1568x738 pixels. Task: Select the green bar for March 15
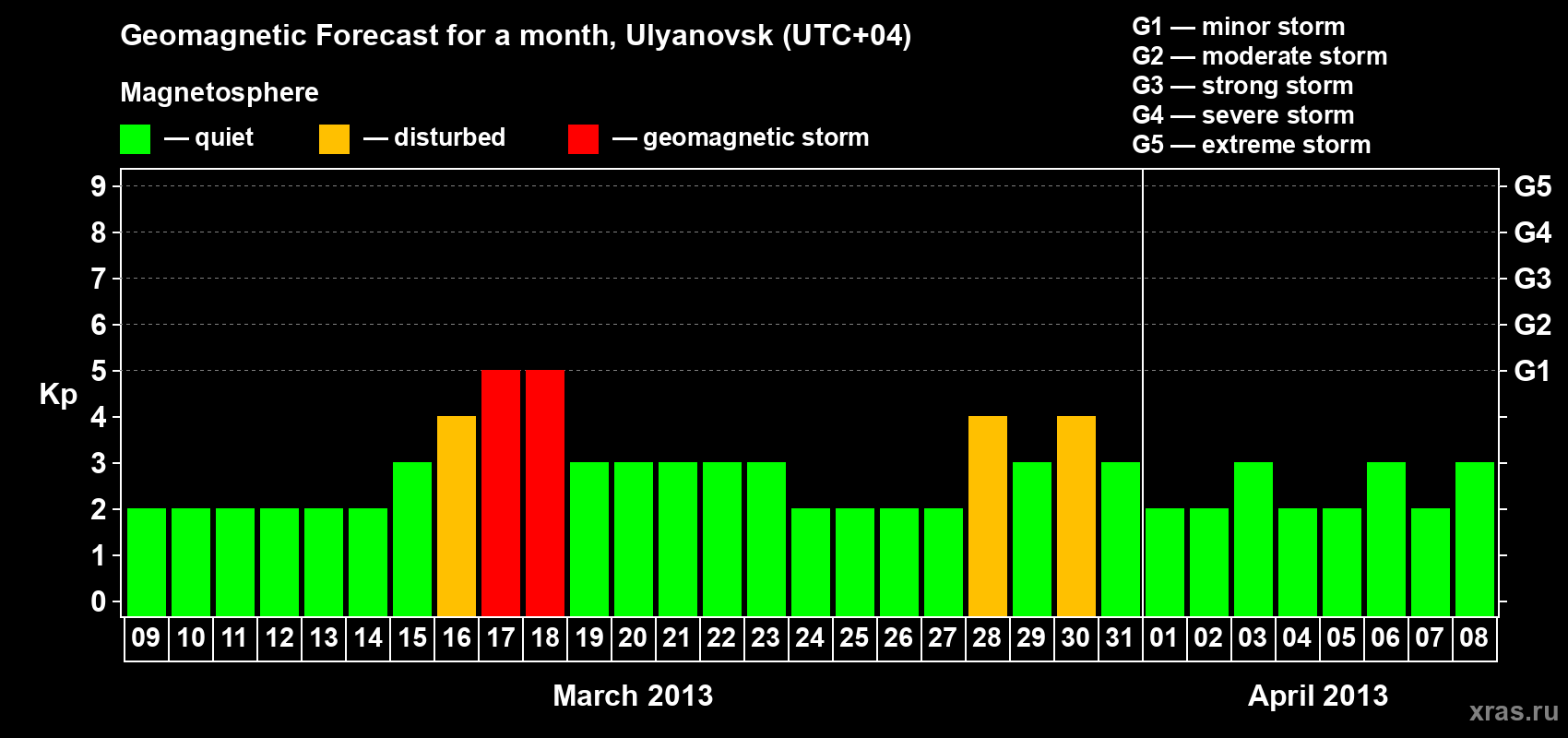412,540
